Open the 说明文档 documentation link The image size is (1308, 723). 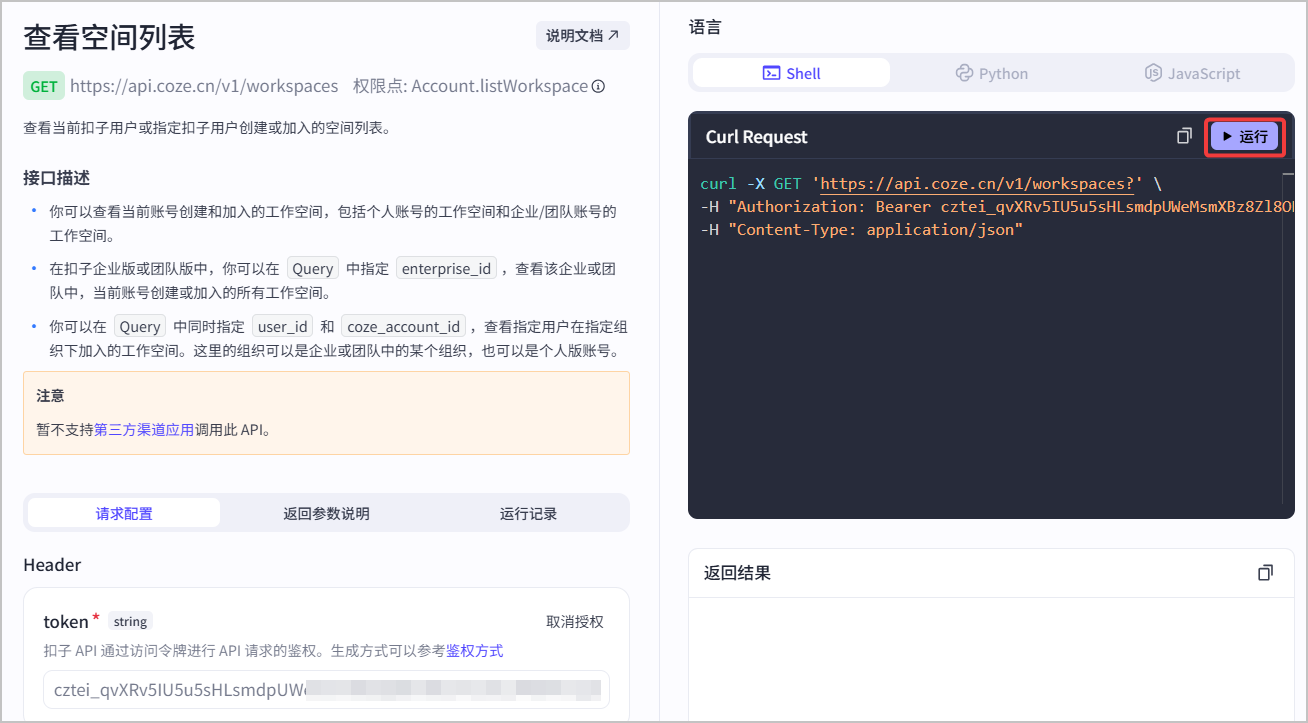pyautogui.click(x=582, y=35)
